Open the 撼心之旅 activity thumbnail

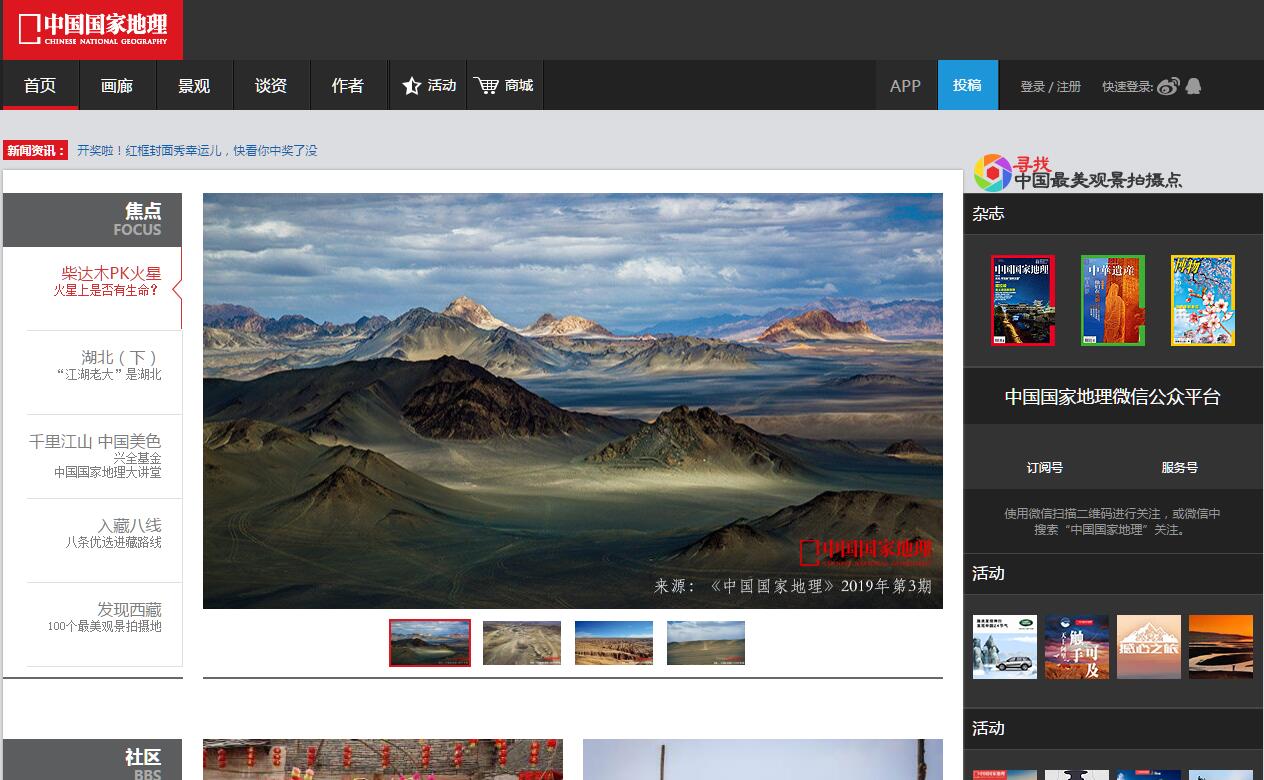point(1148,647)
